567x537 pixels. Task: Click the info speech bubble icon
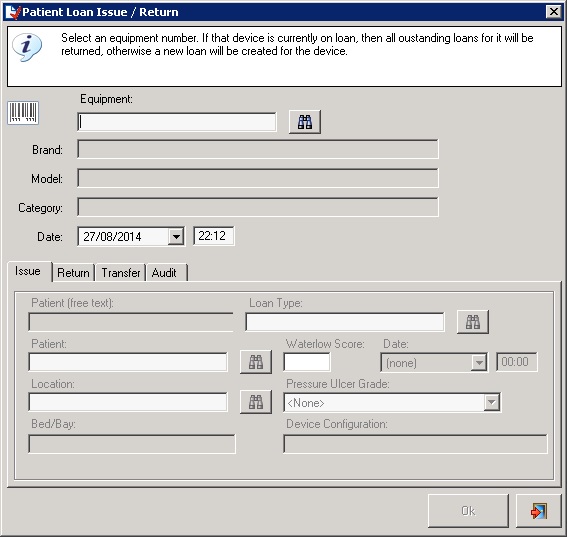(27, 47)
